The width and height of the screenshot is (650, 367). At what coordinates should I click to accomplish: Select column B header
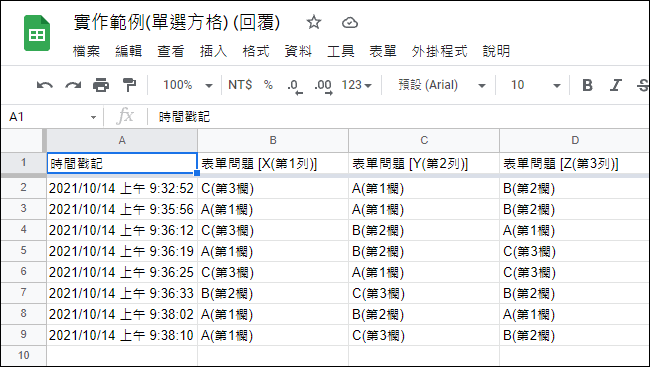[x=273, y=140]
